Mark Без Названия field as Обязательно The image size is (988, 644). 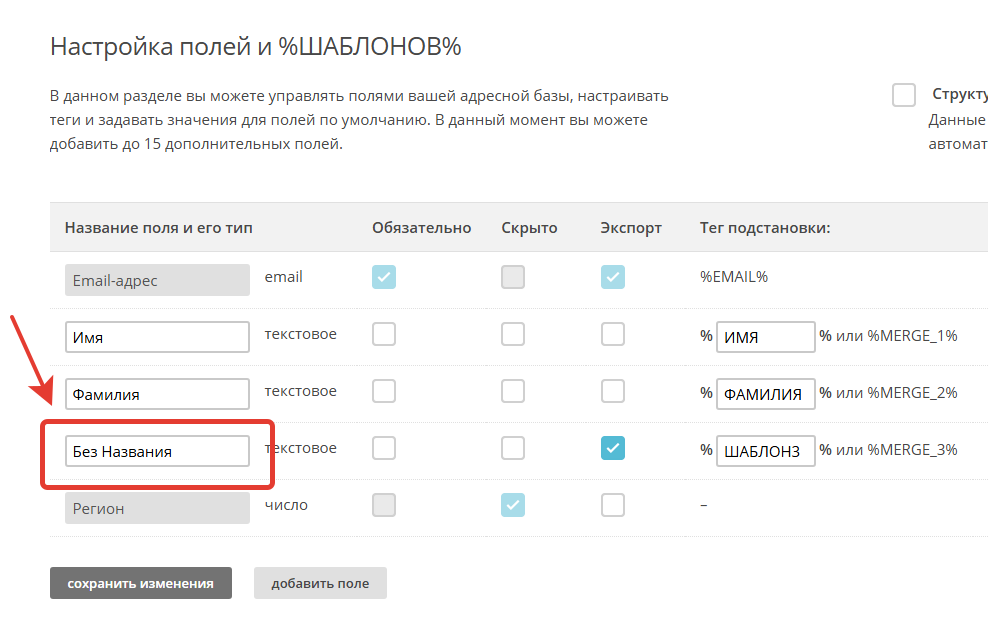coord(384,448)
